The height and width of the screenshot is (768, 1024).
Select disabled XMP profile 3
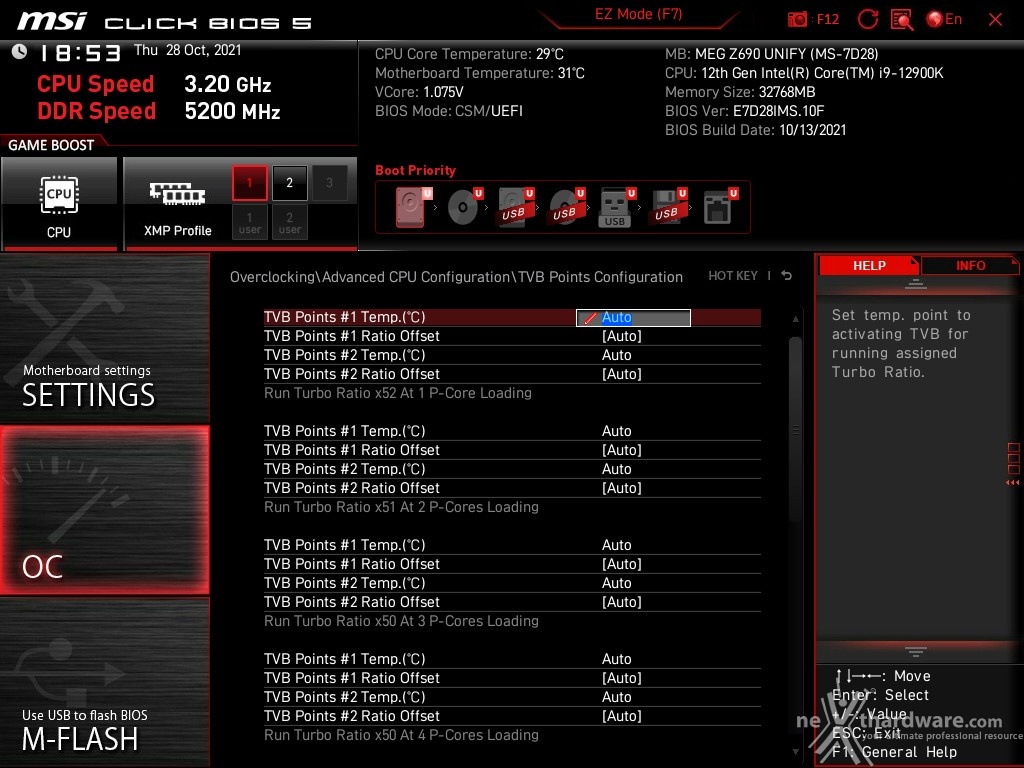[x=329, y=183]
